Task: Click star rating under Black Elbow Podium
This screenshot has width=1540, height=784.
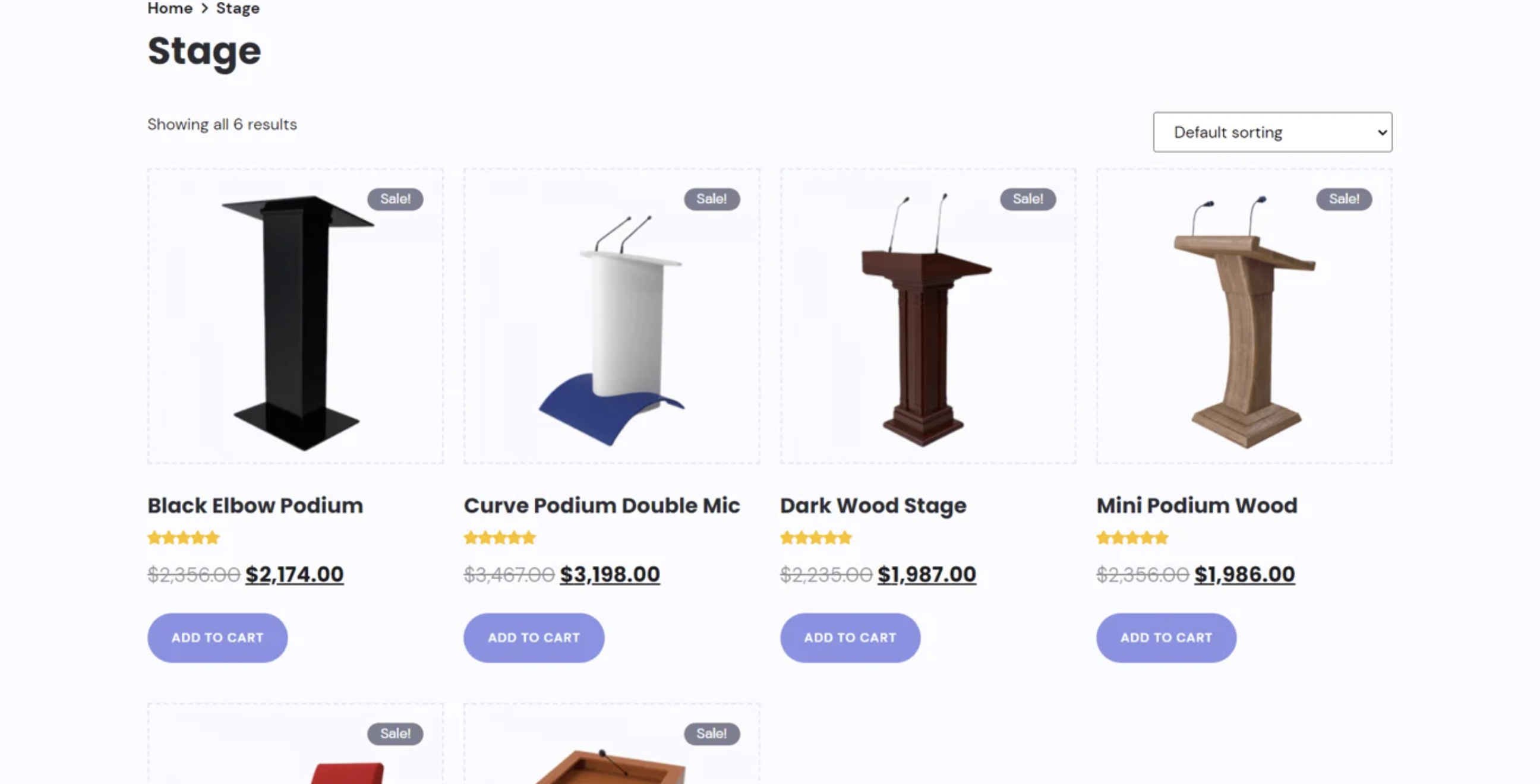Action: [x=184, y=538]
